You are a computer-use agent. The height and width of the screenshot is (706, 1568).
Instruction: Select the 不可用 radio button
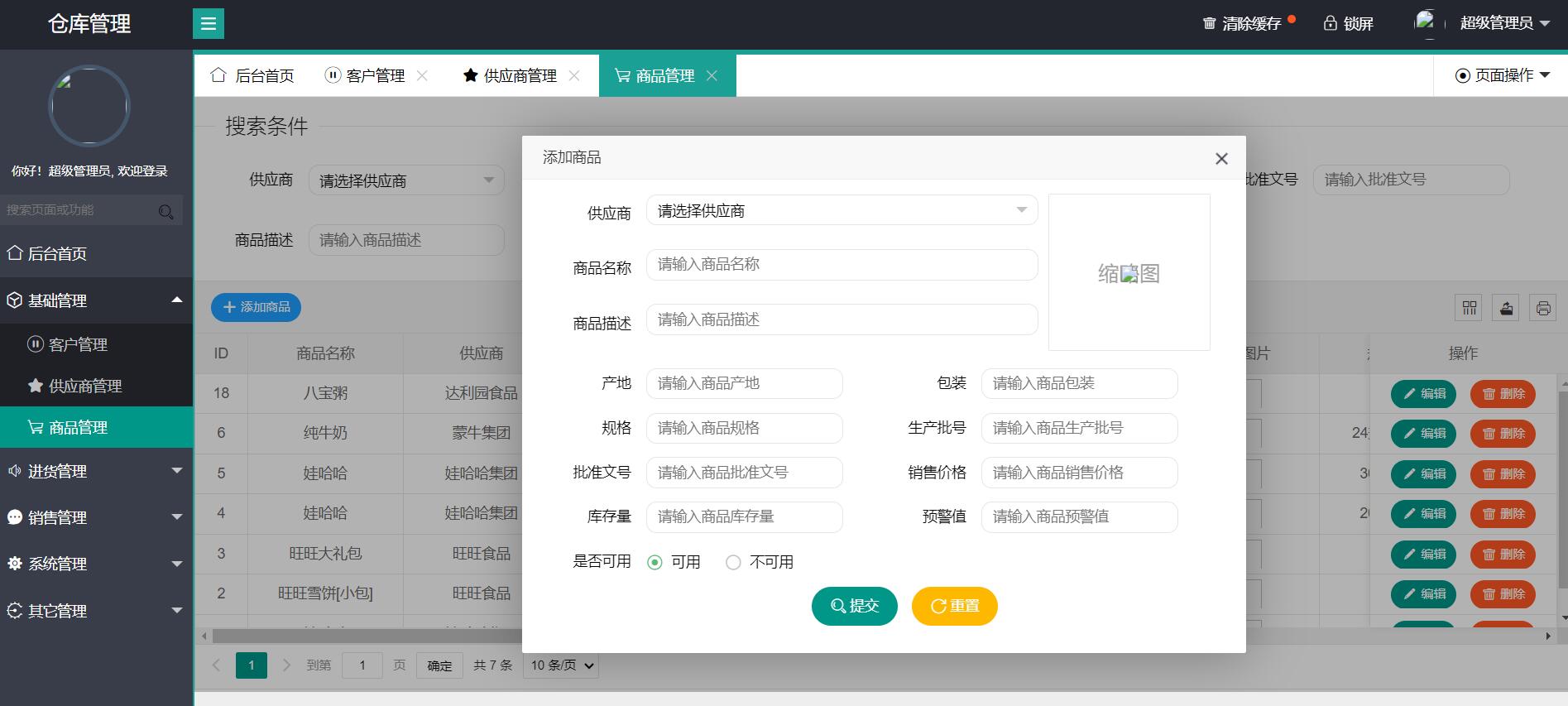pyautogui.click(x=733, y=563)
